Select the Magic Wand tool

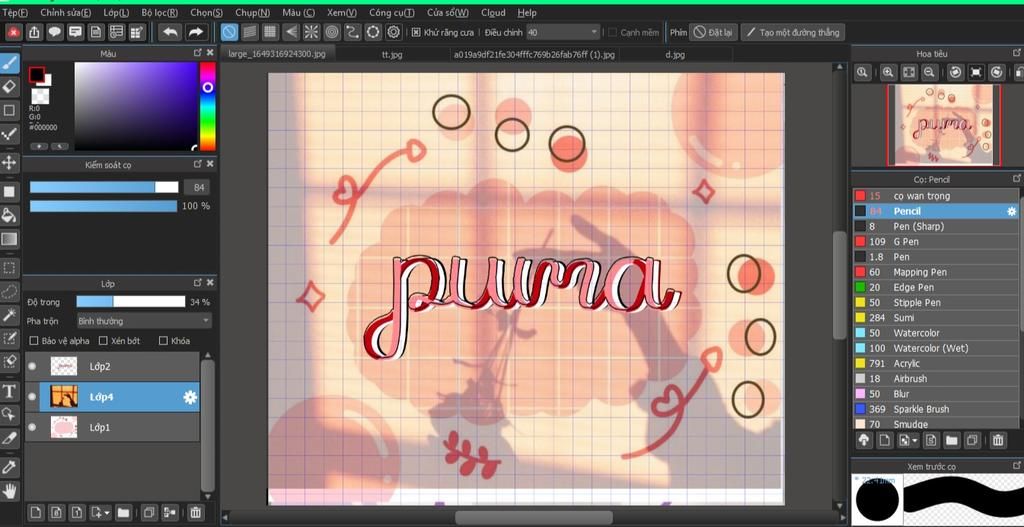pyautogui.click(x=9, y=315)
